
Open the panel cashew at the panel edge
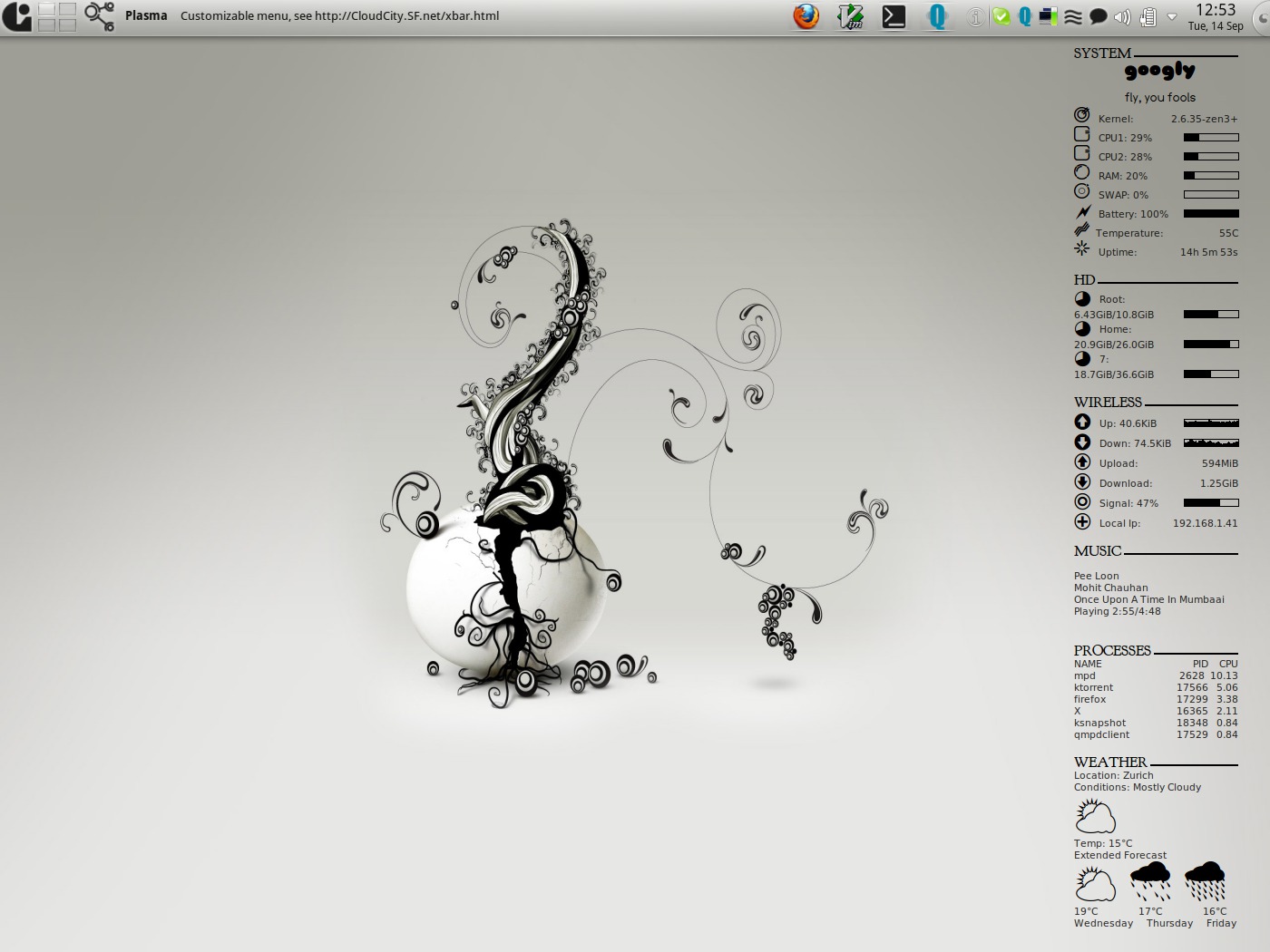point(1262,16)
